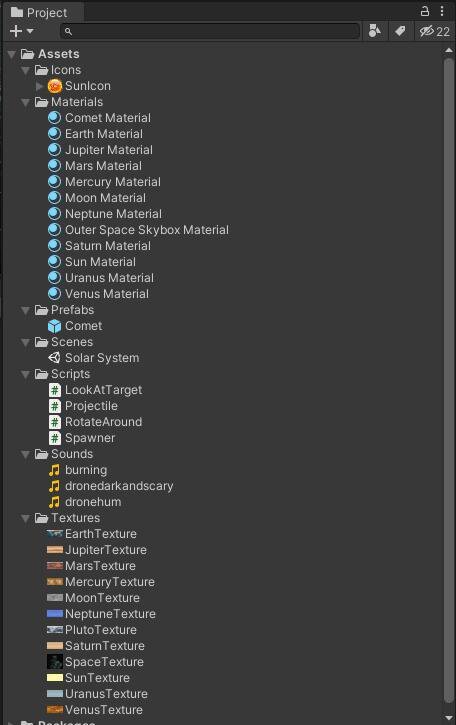
Task: Expand the SunIcon asset arrow
Action: [39, 86]
